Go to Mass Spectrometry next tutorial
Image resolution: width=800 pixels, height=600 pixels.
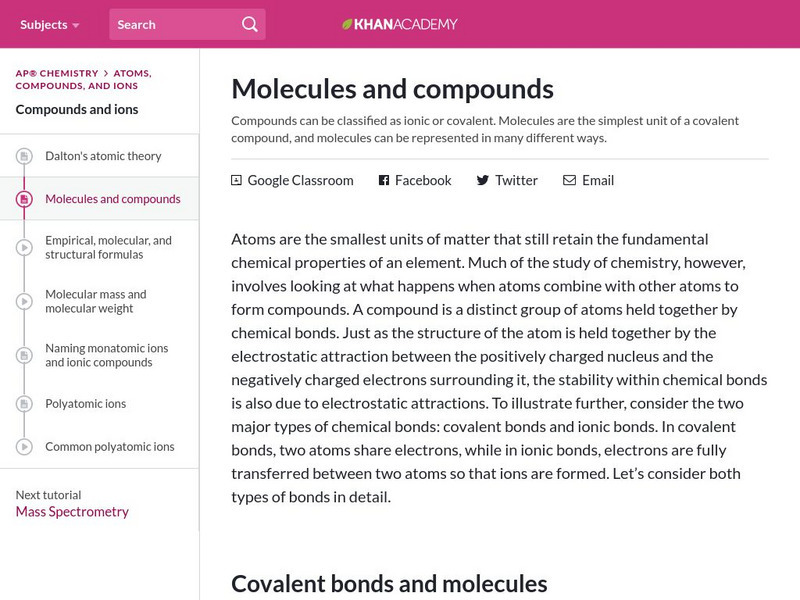click(72, 512)
